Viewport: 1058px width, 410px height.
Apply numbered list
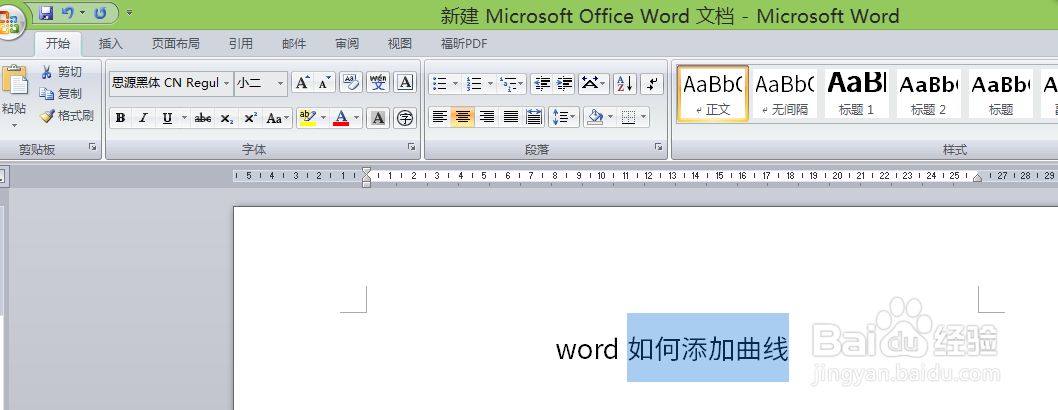(474, 84)
